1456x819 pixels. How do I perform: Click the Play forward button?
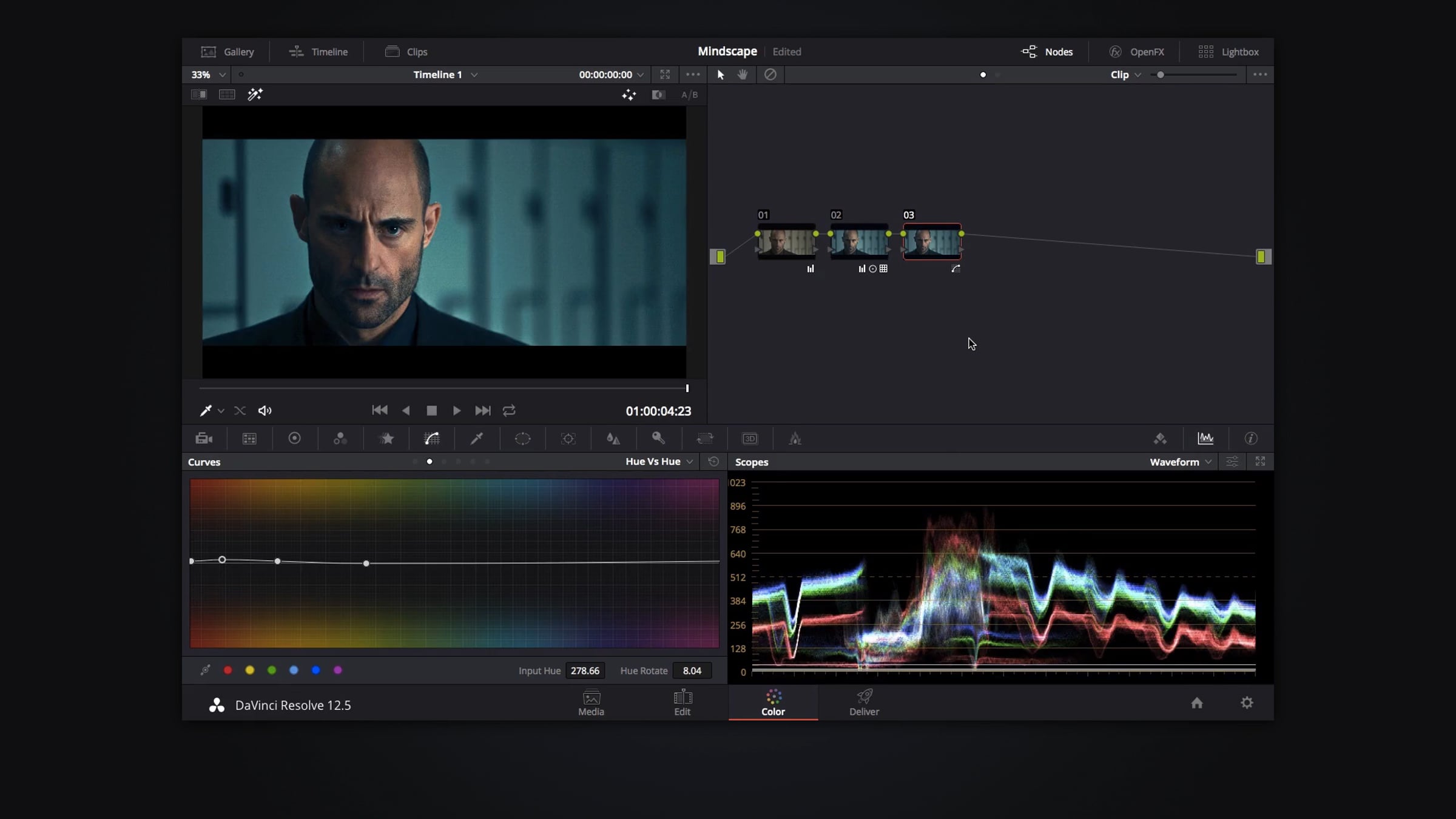tap(457, 411)
